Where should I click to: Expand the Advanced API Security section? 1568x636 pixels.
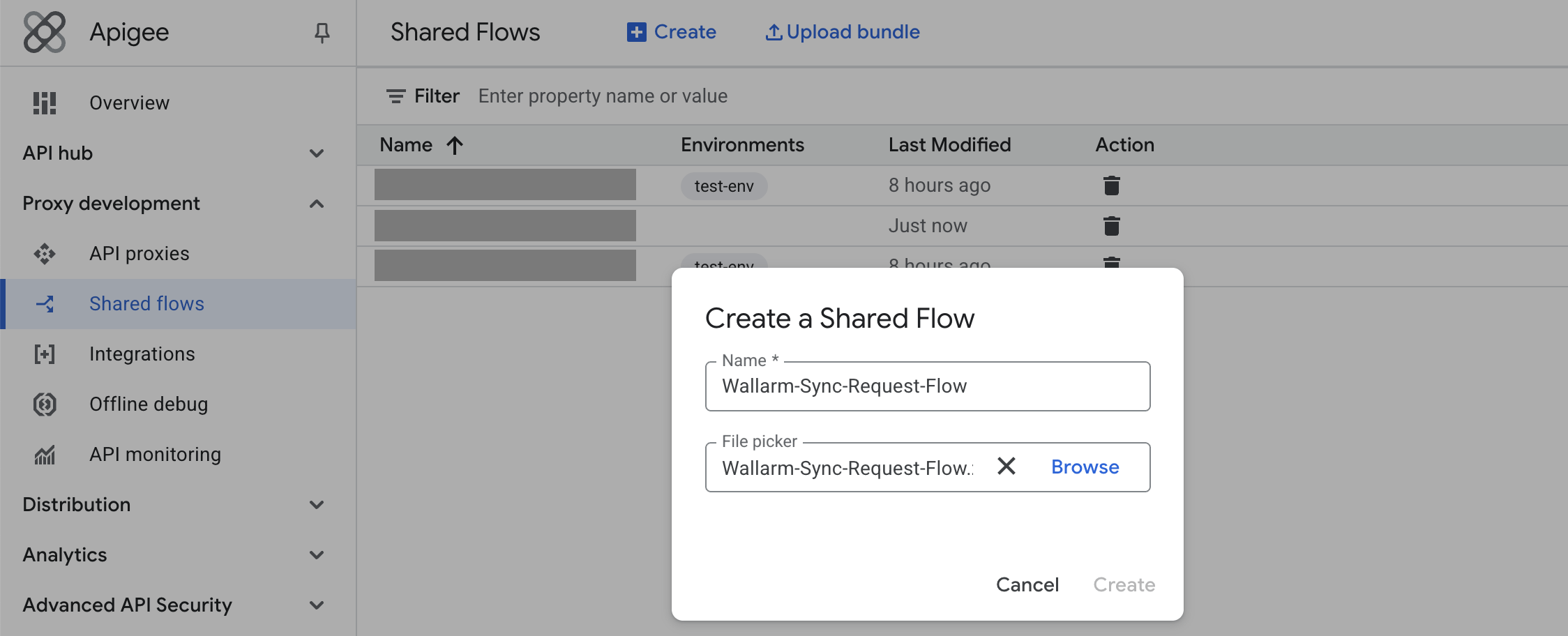click(x=317, y=605)
